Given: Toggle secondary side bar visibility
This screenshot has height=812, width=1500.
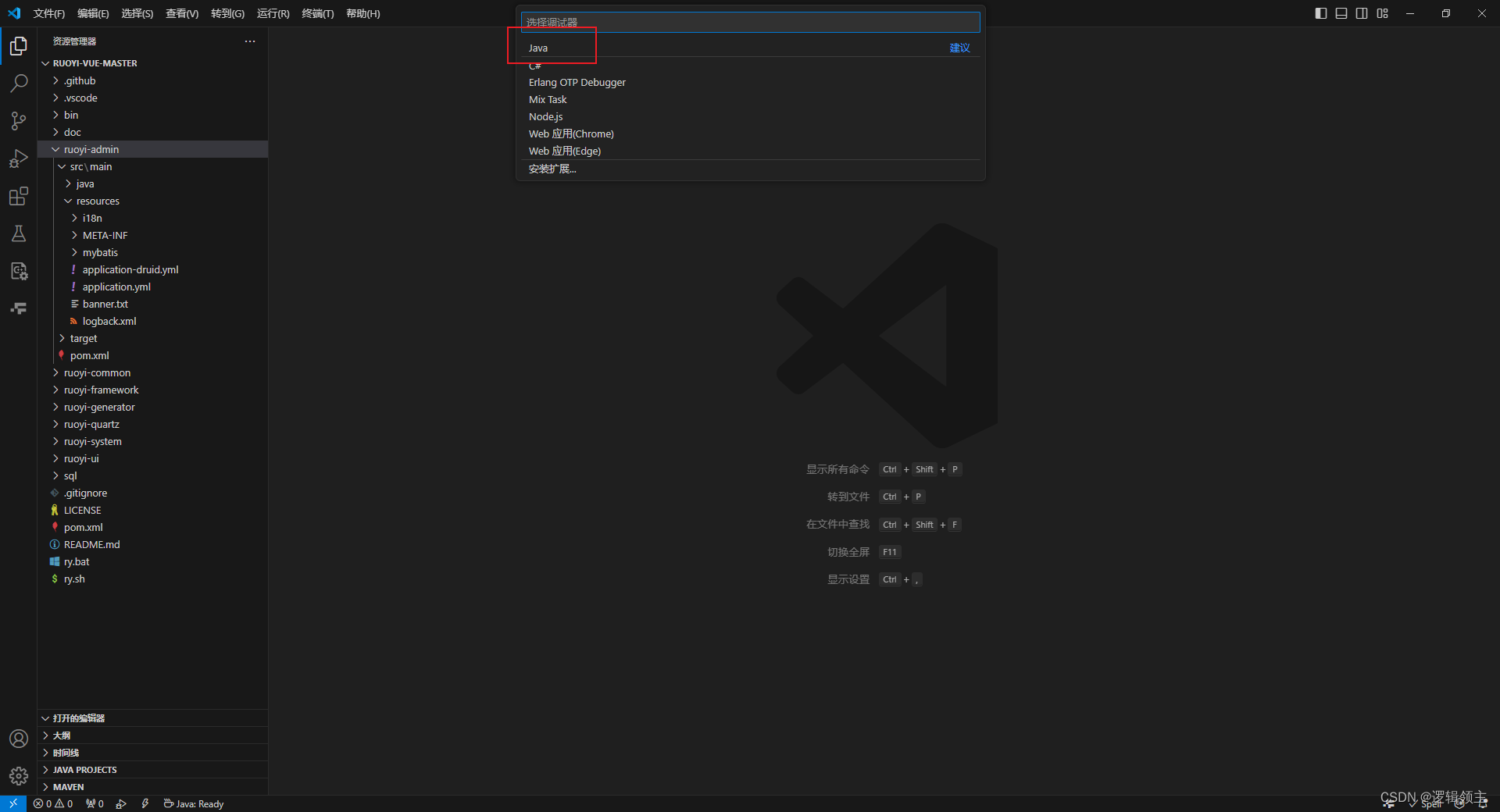Looking at the screenshot, I should [x=1362, y=13].
